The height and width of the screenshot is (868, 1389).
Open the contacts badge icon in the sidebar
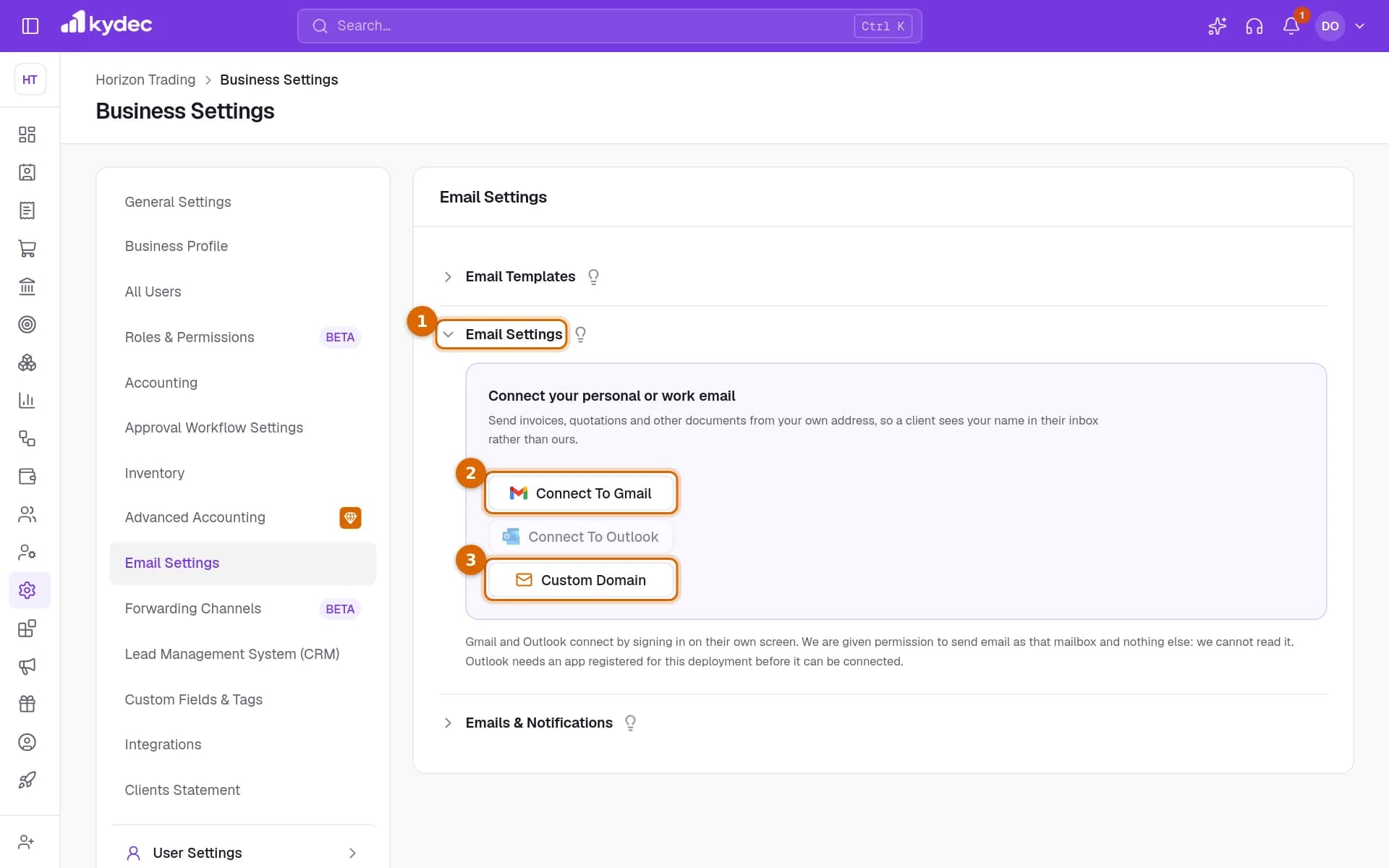pyautogui.click(x=27, y=172)
